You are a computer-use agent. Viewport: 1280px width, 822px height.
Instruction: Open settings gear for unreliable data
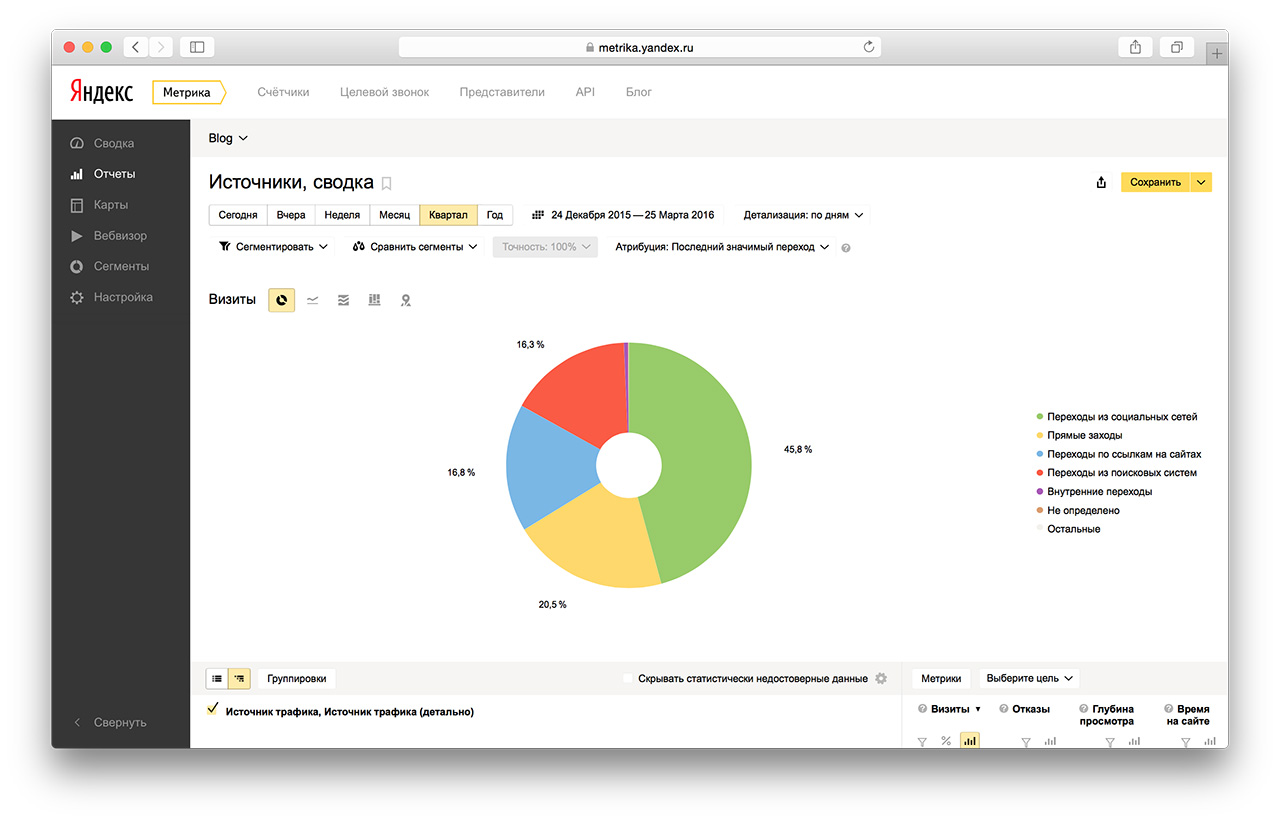881,678
